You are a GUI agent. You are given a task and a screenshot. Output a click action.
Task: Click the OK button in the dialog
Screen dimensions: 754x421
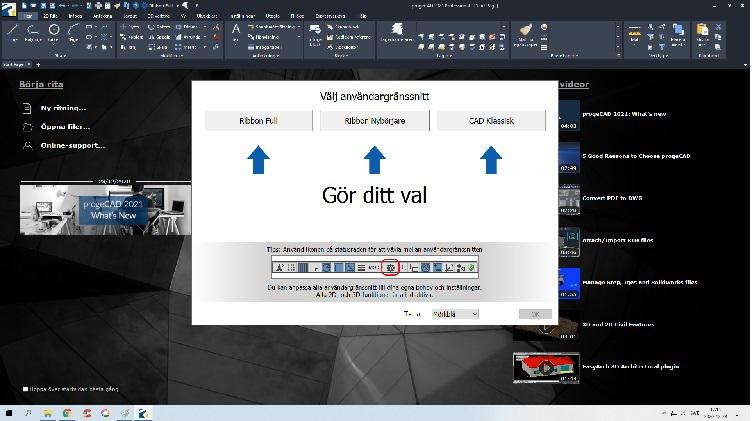(x=535, y=314)
